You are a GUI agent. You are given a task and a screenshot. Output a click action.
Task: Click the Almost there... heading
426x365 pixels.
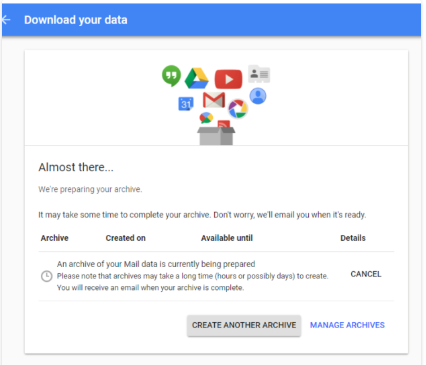pyautogui.click(x=76, y=167)
